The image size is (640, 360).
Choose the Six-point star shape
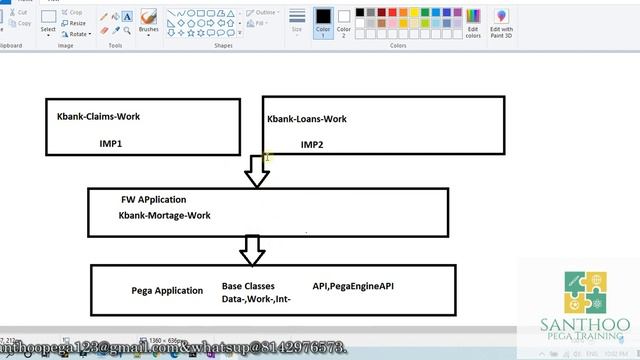pos(201,33)
